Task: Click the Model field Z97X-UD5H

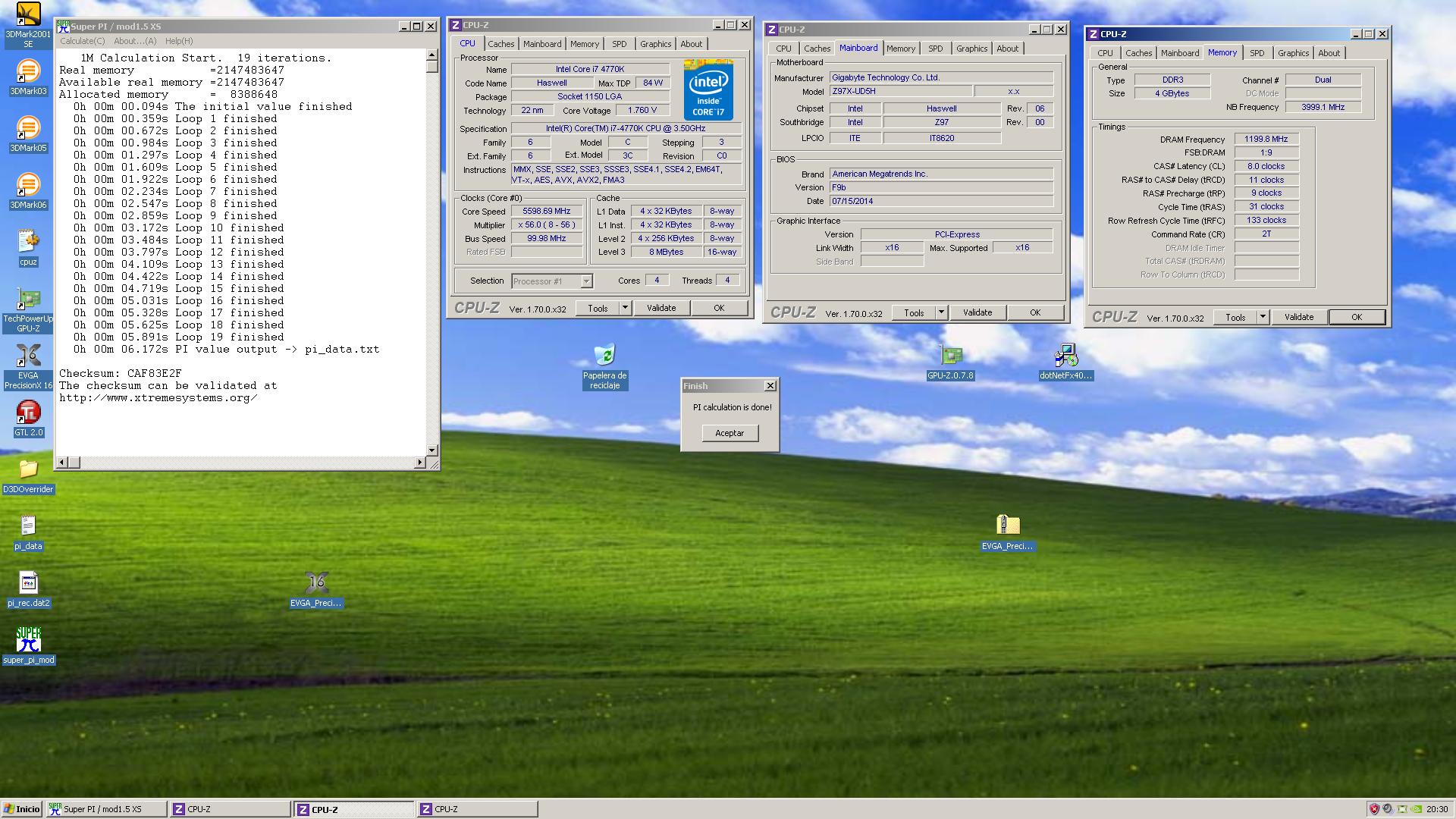Action: coord(900,92)
